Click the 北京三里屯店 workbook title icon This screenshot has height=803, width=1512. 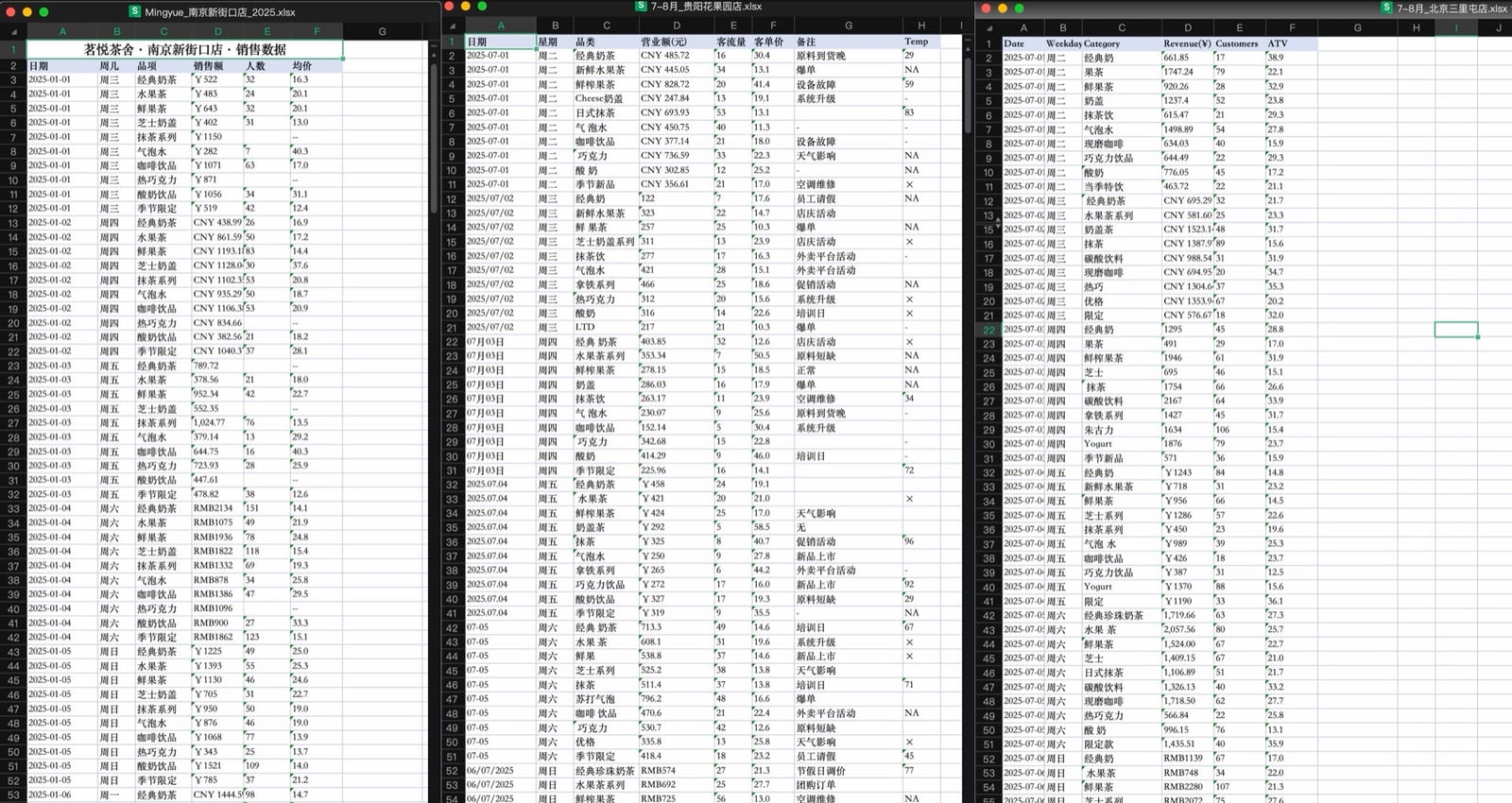tap(1386, 8)
